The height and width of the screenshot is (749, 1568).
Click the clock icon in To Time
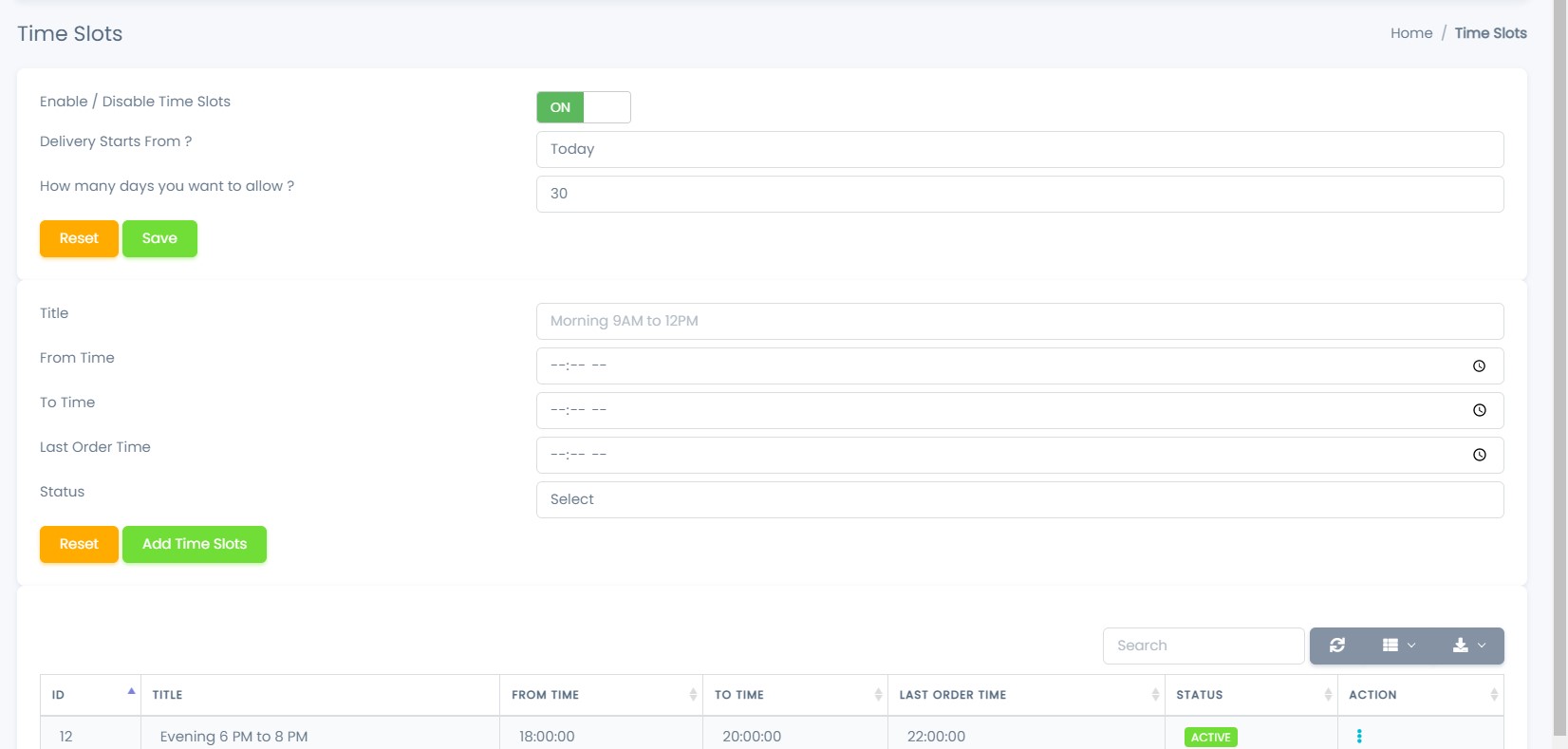(x=1479, y=411)
